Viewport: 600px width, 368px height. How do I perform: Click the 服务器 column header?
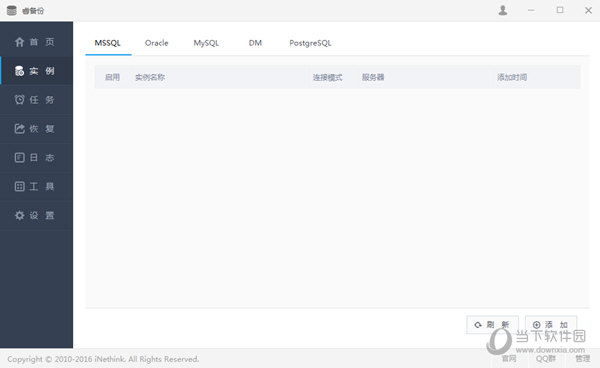(x=373, y=77)
